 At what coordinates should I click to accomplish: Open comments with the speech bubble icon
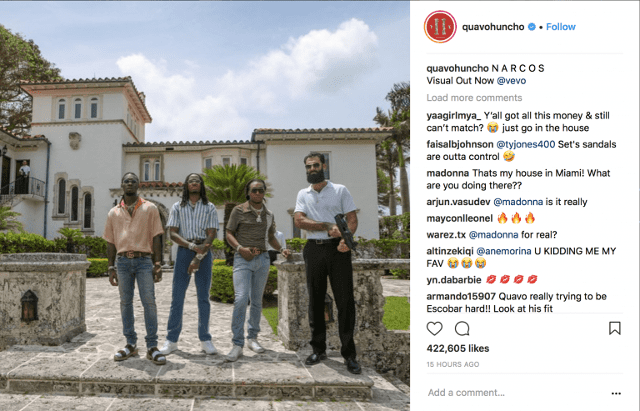click(x=462, y=329)
